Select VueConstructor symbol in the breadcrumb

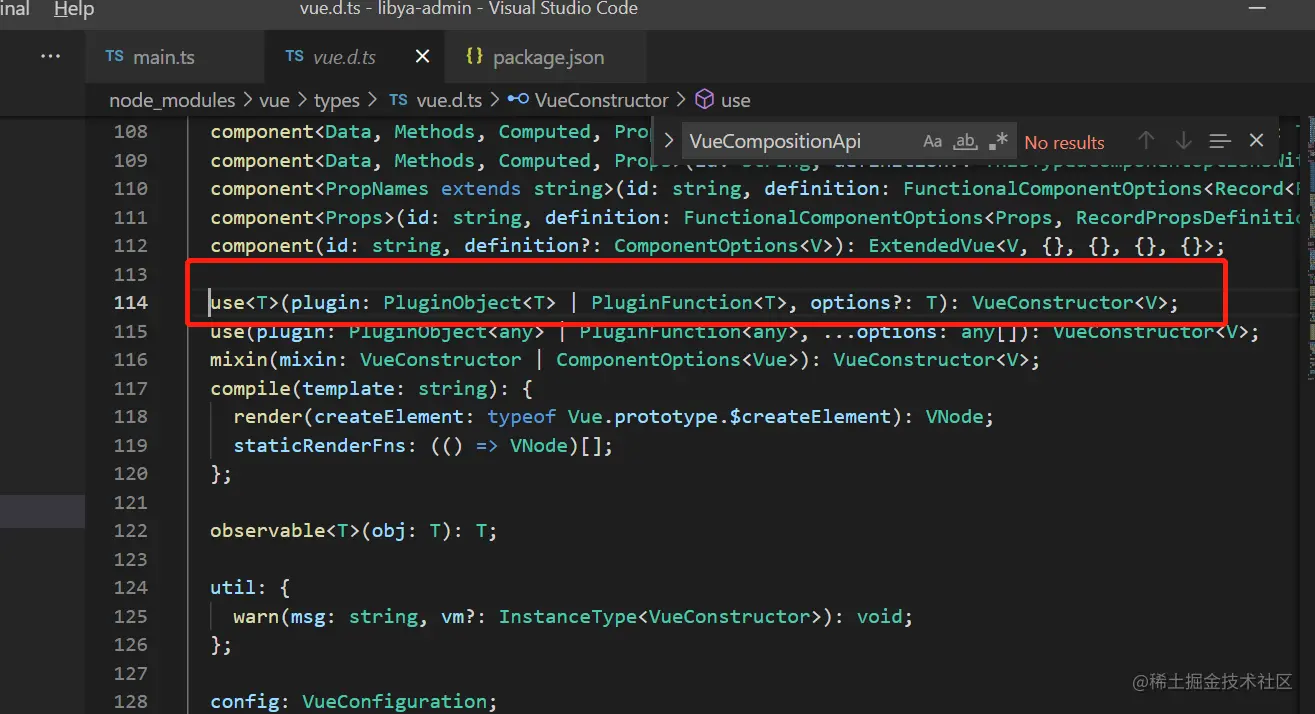click(601, 100)
